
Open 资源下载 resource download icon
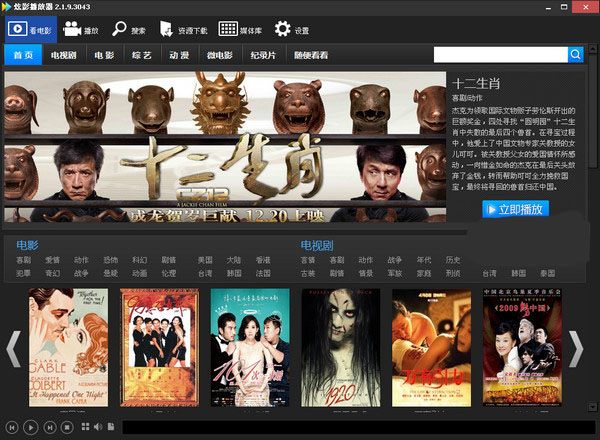pos(166,29)
